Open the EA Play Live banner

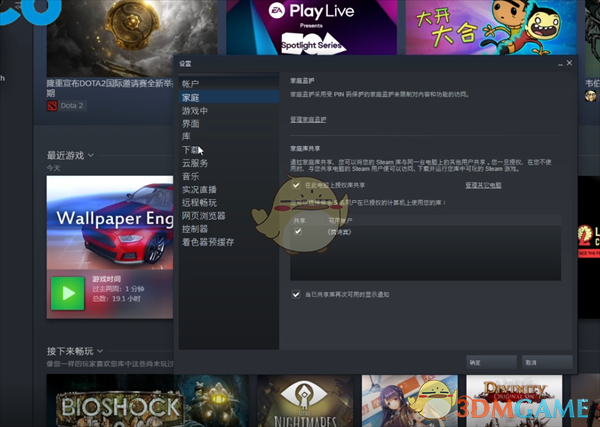[x=311, y=28]
